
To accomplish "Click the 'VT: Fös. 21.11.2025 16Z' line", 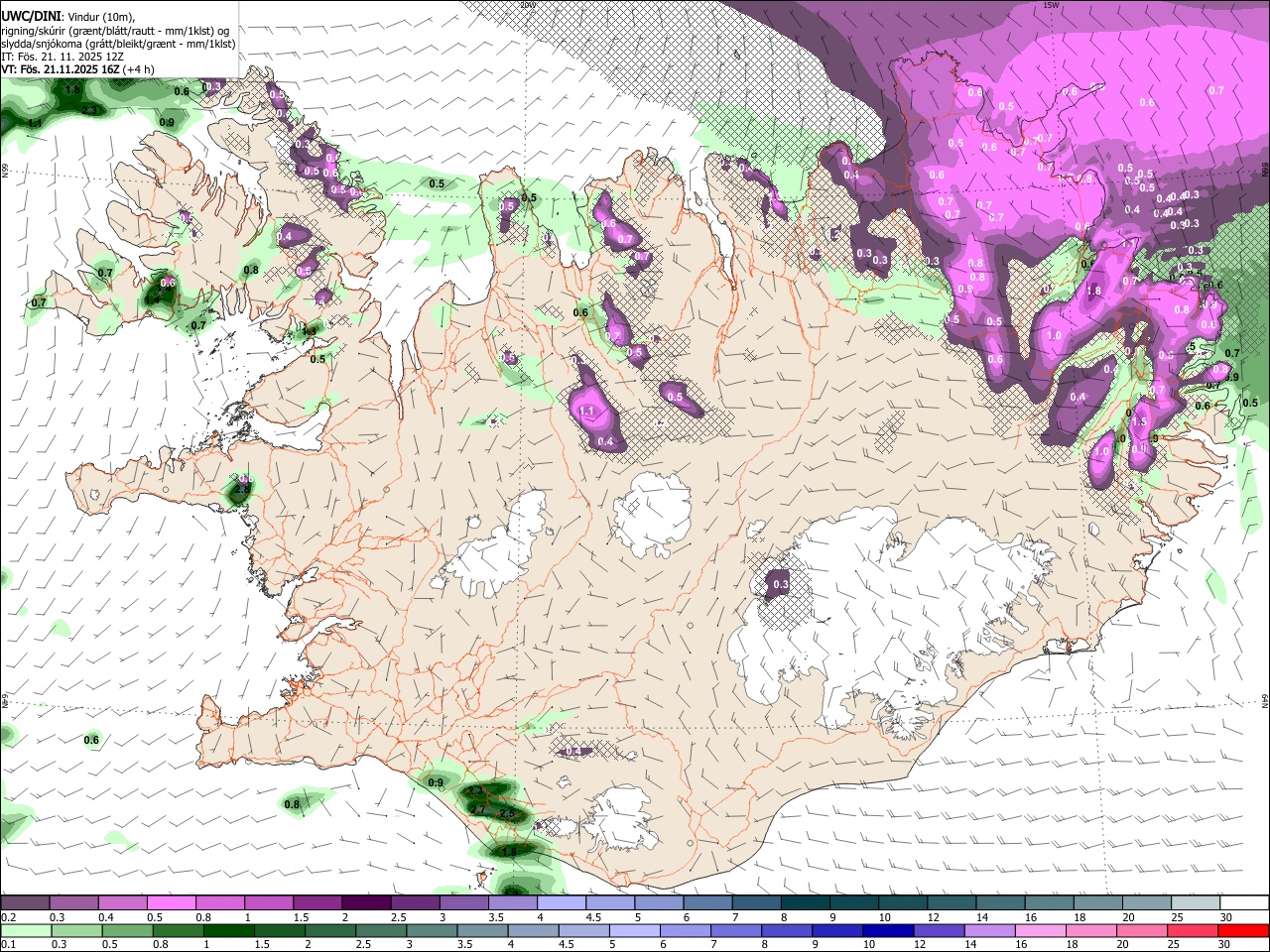I will coord(77,69).
